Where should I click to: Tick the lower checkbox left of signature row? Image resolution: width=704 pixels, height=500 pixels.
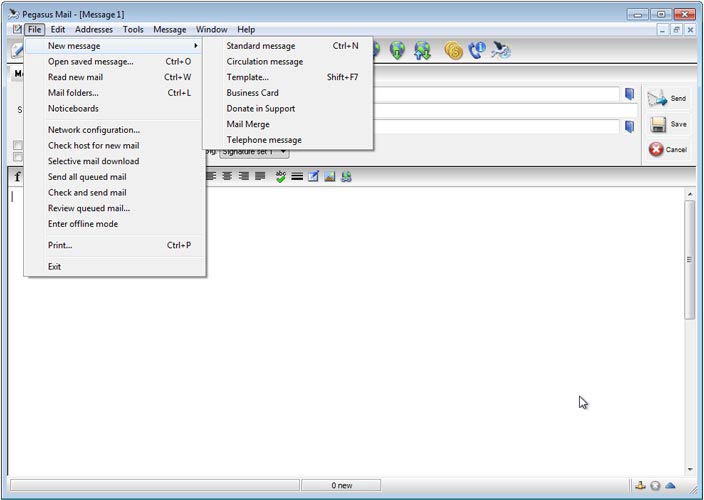click(x=18, y=157)
